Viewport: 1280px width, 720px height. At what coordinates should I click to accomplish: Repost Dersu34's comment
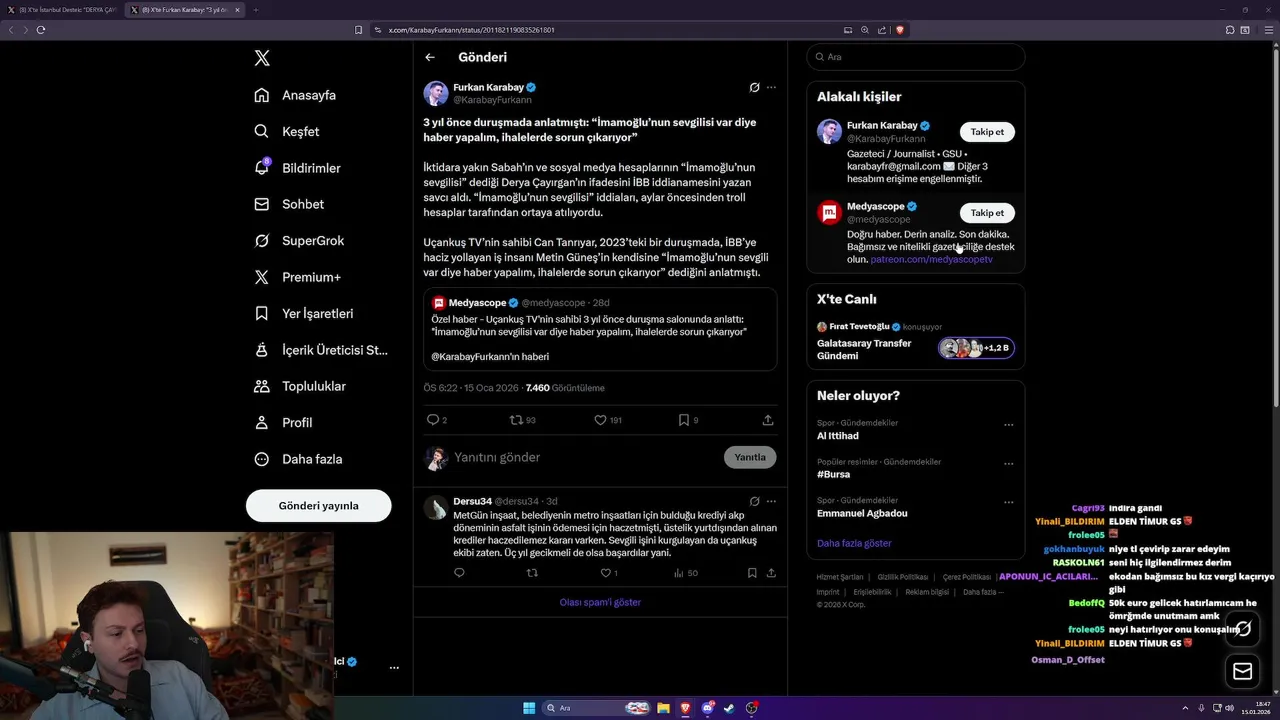click(532, 573)
